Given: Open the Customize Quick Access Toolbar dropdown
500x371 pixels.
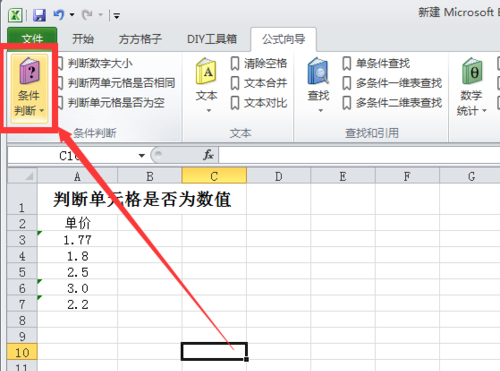Looking at the screenshot, I should [x=116, y=15].
